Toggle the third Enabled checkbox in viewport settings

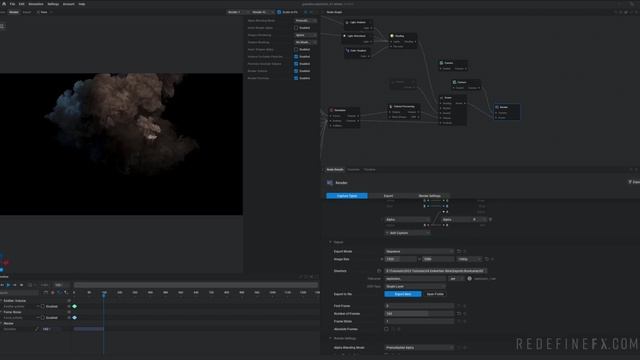[296, 57]
